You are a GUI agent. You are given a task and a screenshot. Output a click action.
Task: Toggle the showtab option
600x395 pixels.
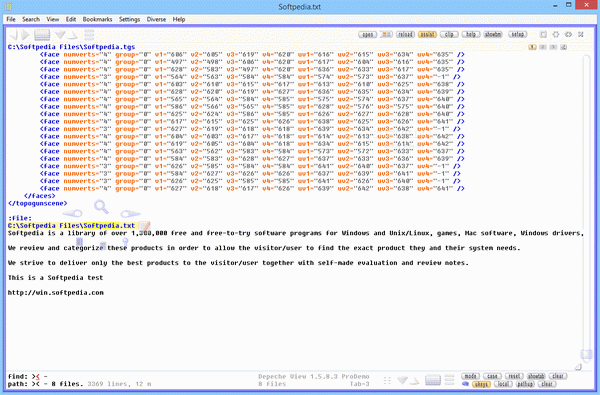point(536,376)
